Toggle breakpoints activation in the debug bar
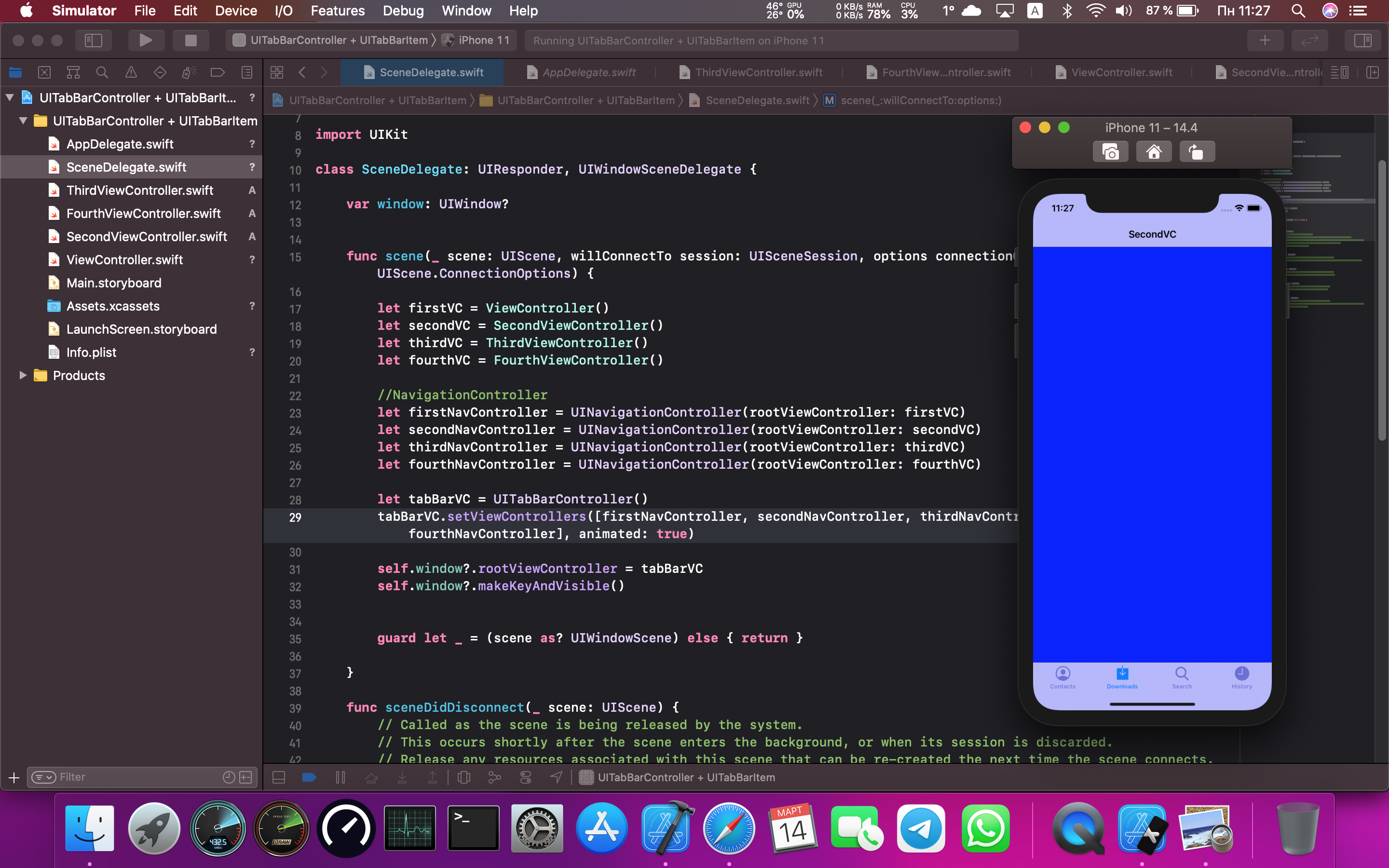The height and width of the screenshot is (868, 1389). point(309,777)
